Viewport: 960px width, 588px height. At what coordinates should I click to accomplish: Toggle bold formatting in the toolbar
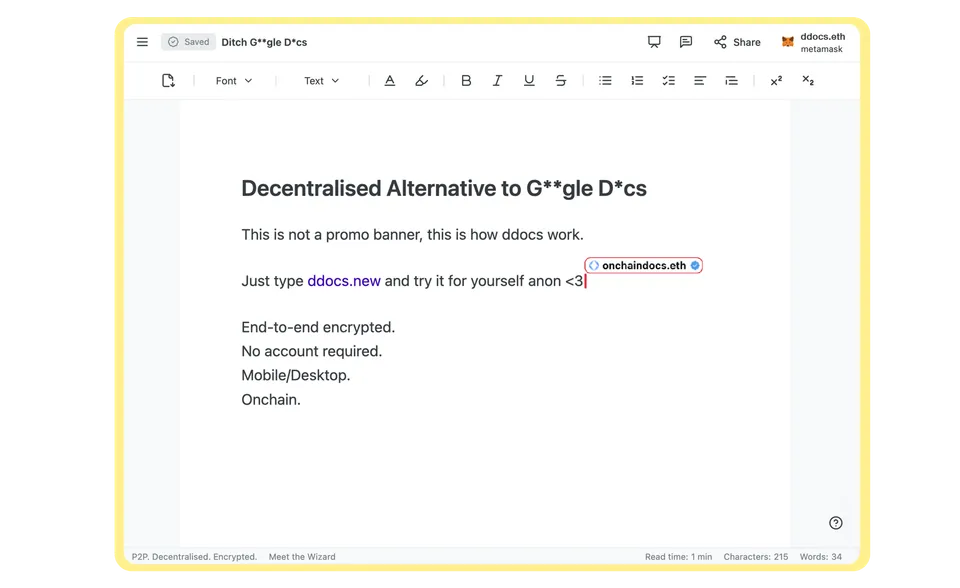pyautogui.click(x=466, y=80)
